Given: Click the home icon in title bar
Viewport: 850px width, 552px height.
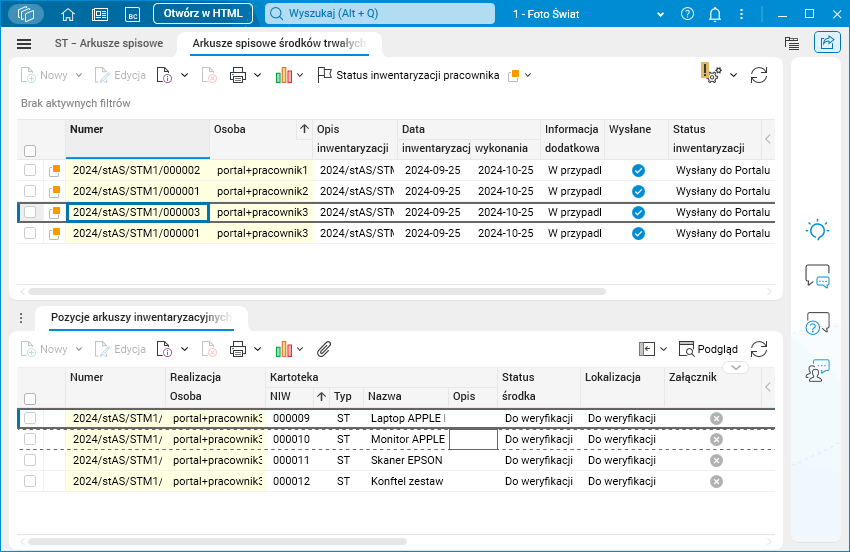Looking at the screenshot, I should (68, 14).
